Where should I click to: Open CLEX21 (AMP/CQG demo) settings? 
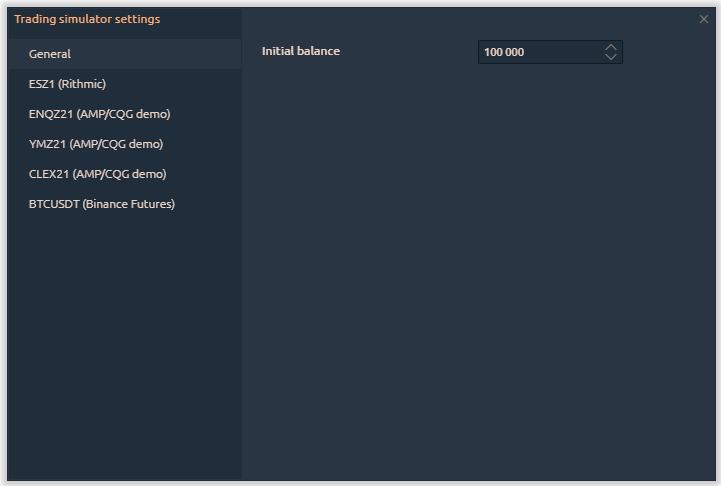[x=97, y=174]
